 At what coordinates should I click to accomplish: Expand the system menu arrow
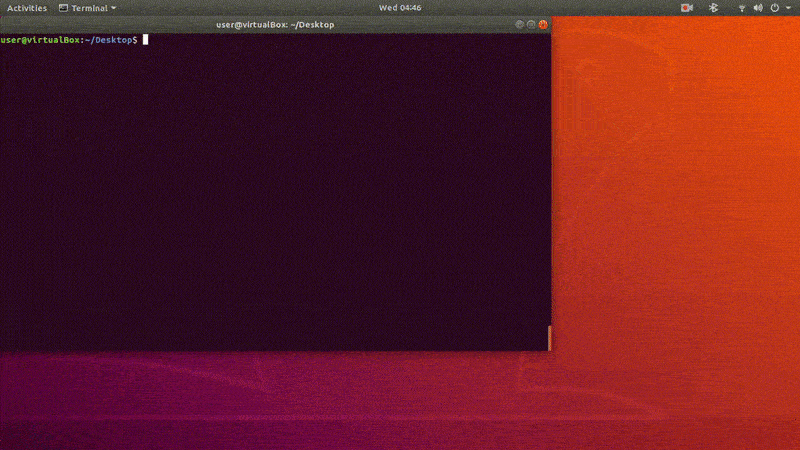(788, 8)
